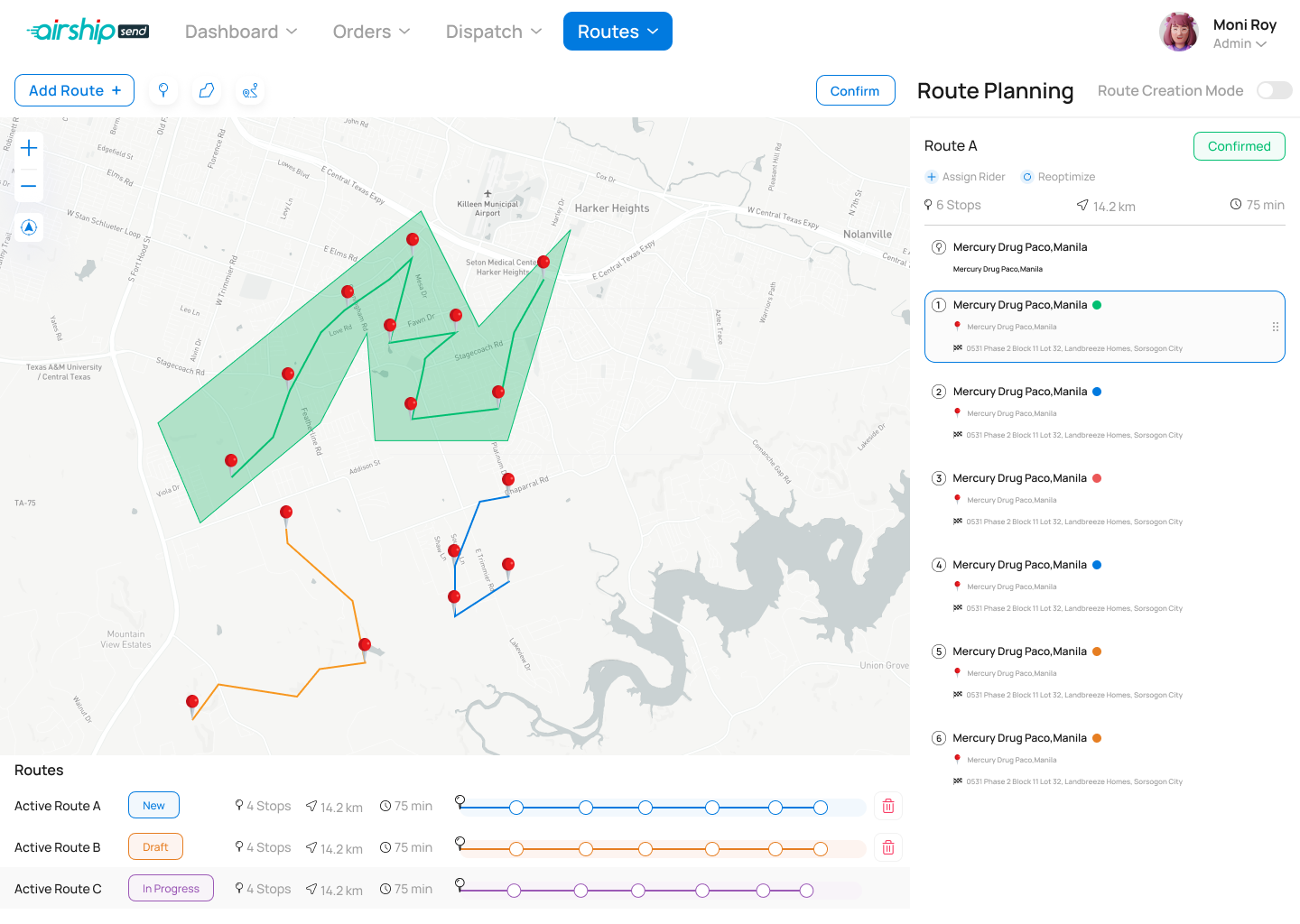
Task: Select the Active Route C row label
Action: (58, 889)
